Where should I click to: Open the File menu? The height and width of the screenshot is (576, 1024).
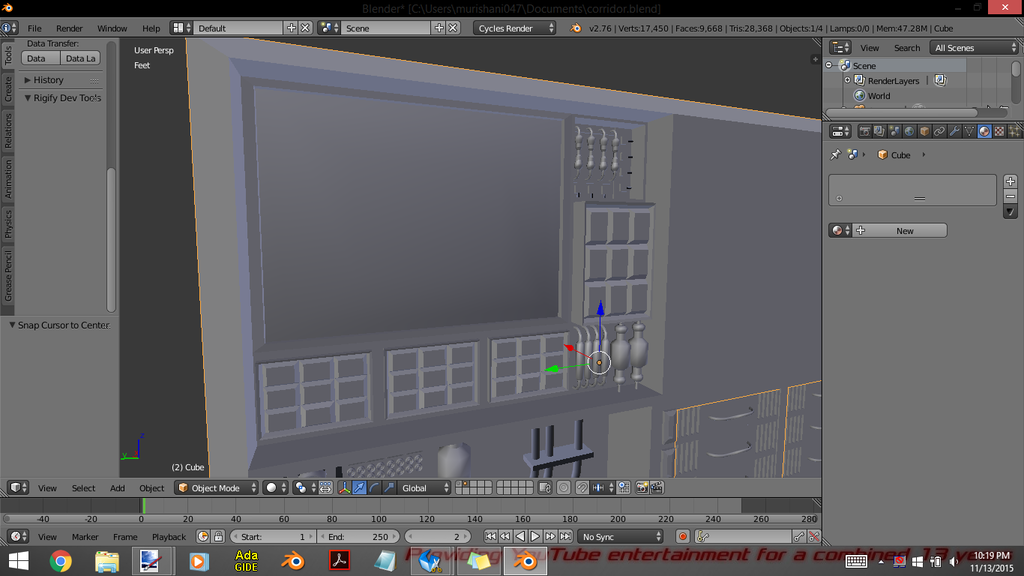35,28
